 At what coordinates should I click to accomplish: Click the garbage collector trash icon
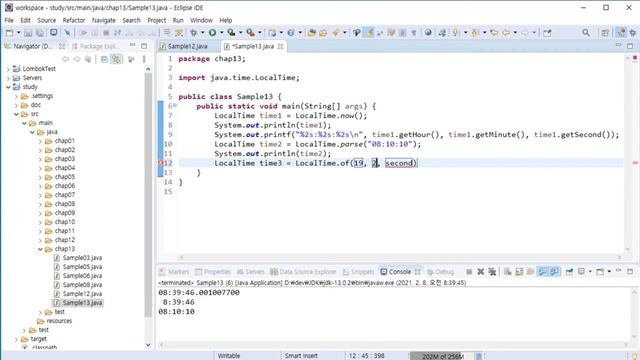pyautogui.click(x=479, y=356)
